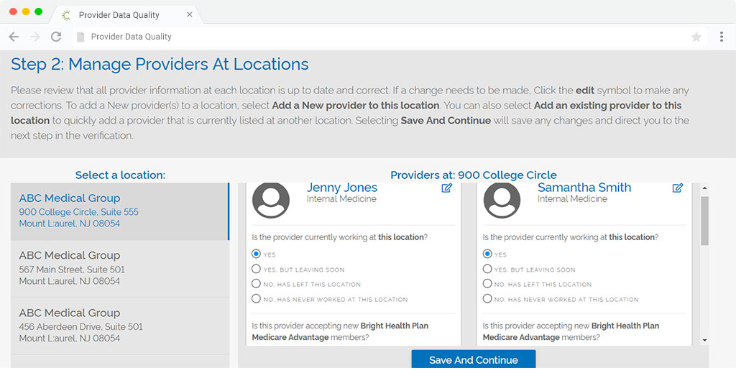Select the 567 Main Street location
Image resolution: width=736 pixels, height=380 pixels.
[120, 269]
